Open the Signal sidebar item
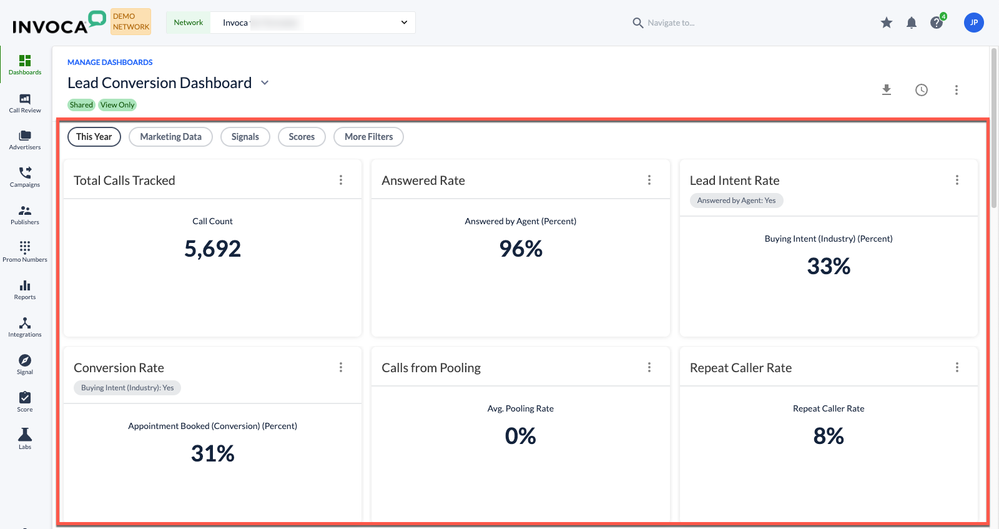Screen dimensions: 999x529 25,365
